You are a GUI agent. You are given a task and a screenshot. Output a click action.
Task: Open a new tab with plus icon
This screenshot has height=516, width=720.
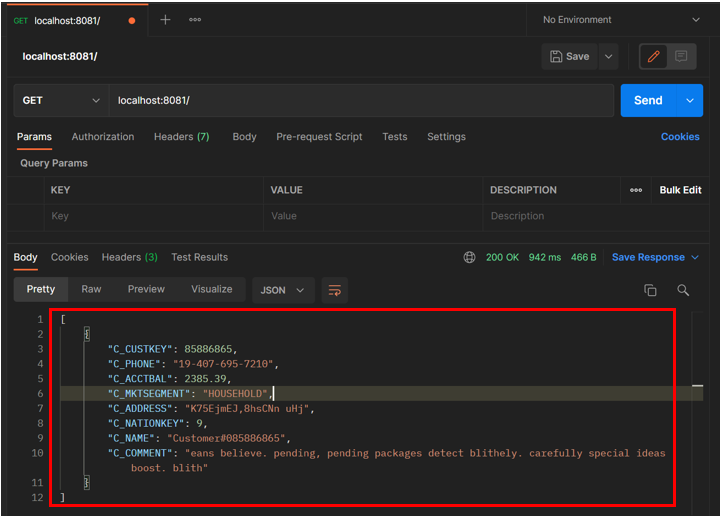165,20
